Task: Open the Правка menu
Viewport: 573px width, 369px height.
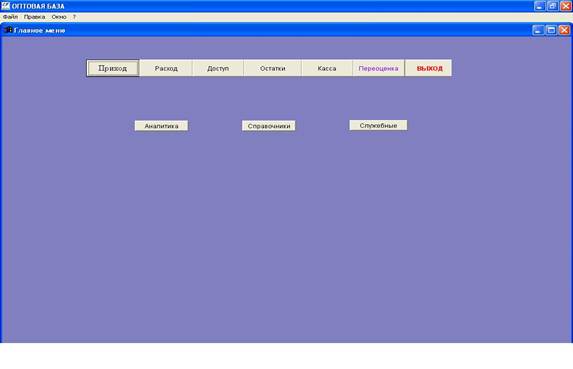Action: (34, 17)
